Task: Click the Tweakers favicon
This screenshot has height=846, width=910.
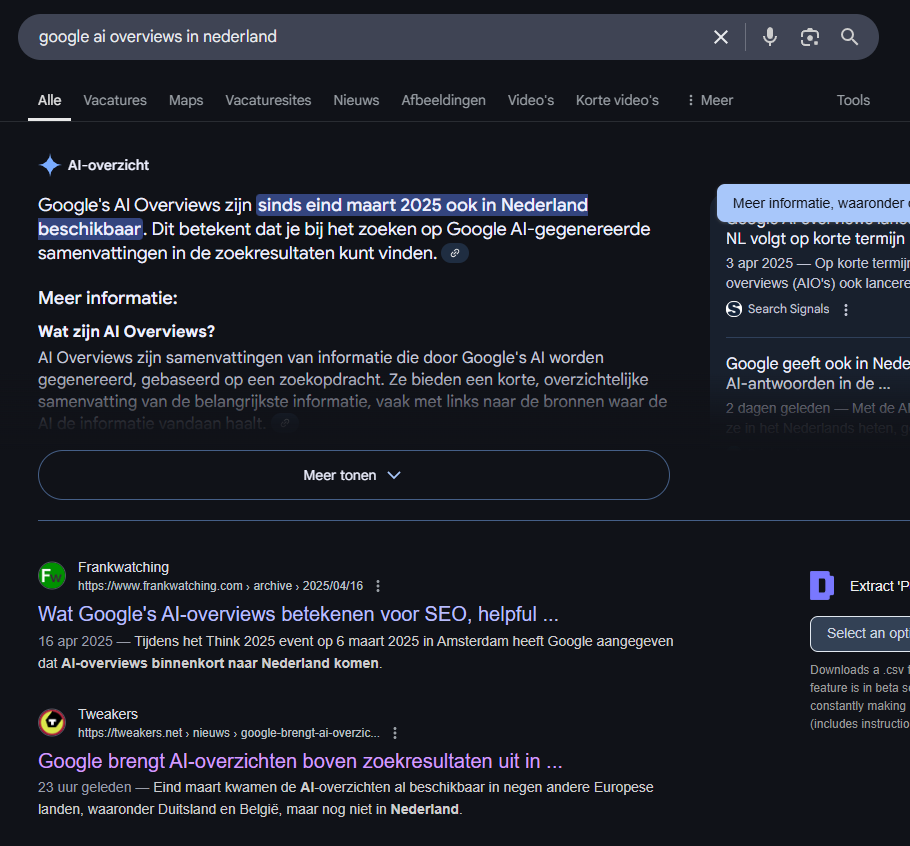Action: [52, 722]
